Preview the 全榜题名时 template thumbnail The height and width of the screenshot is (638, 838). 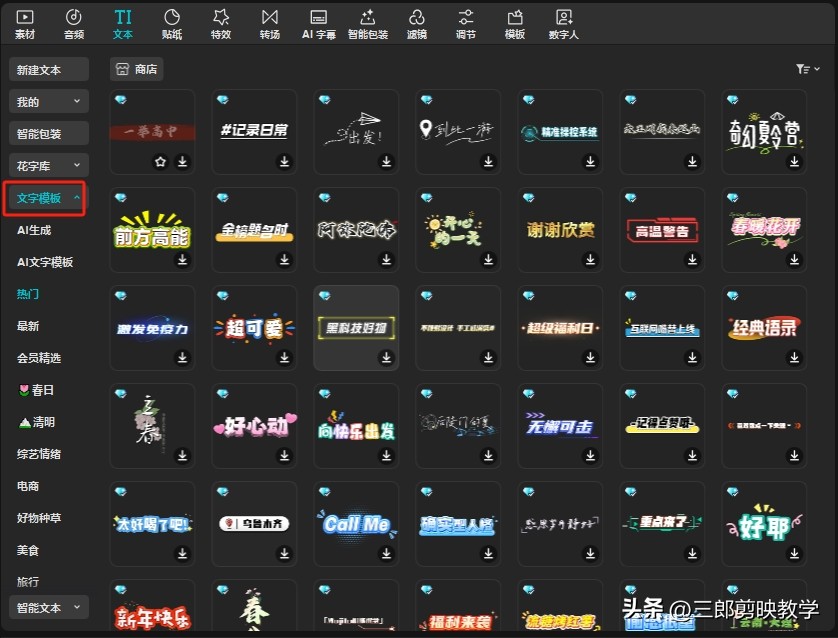(x=254, y=230)
